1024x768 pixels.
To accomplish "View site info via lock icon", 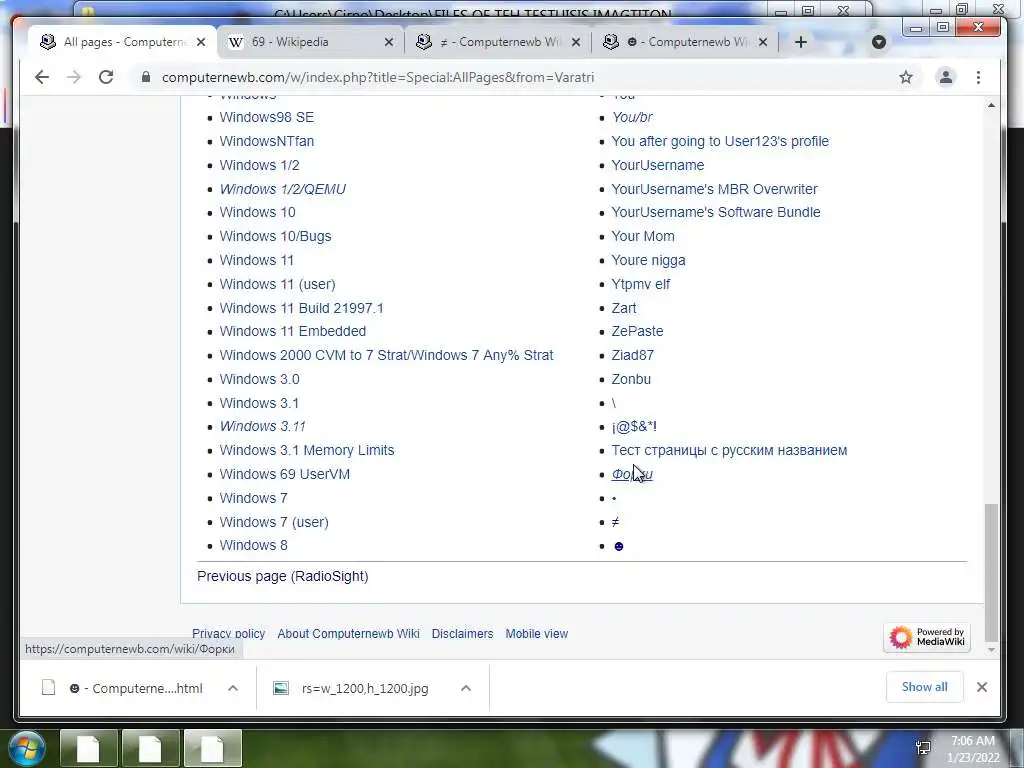I will click(146, 77).
